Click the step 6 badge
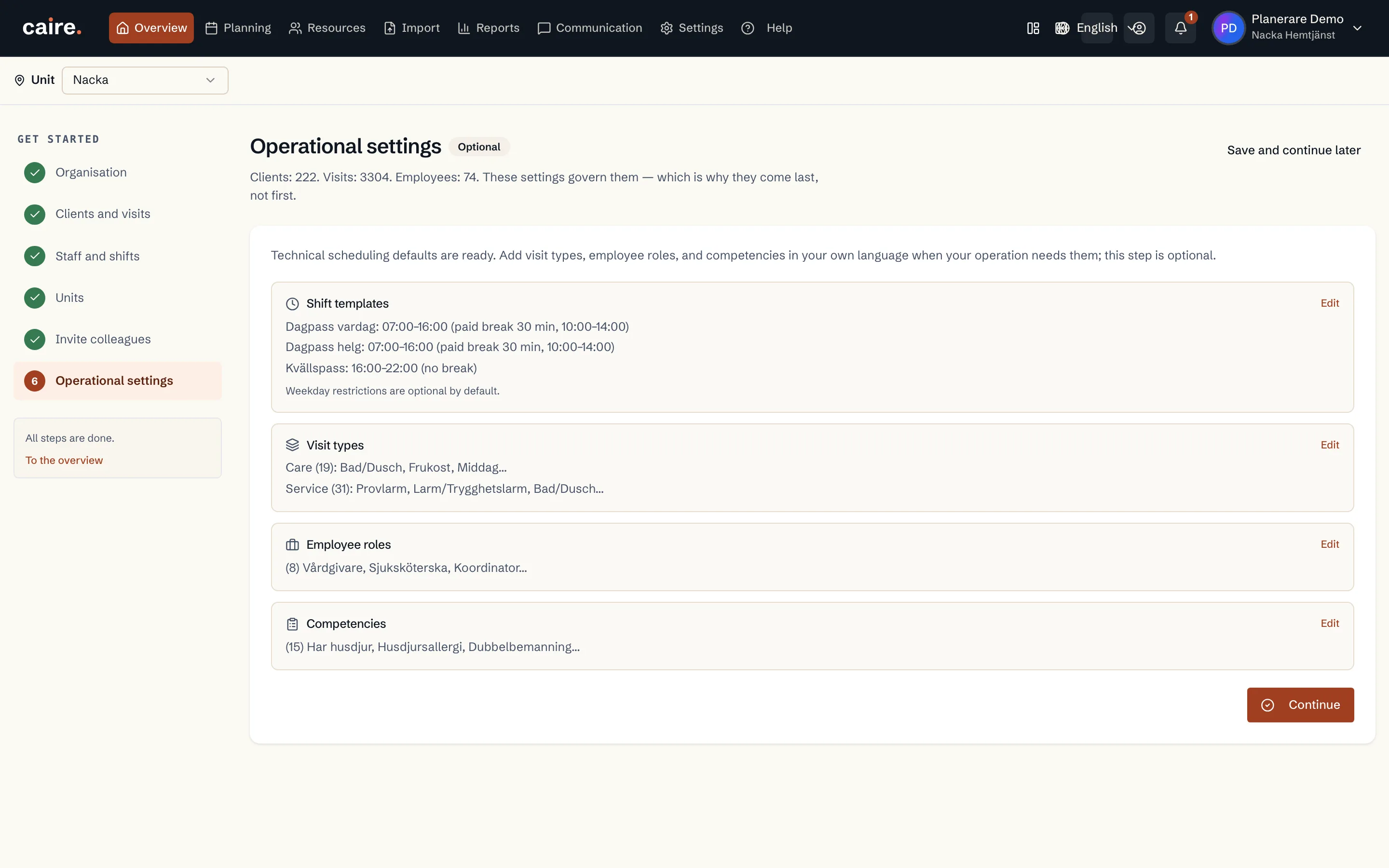 point(34,380)
